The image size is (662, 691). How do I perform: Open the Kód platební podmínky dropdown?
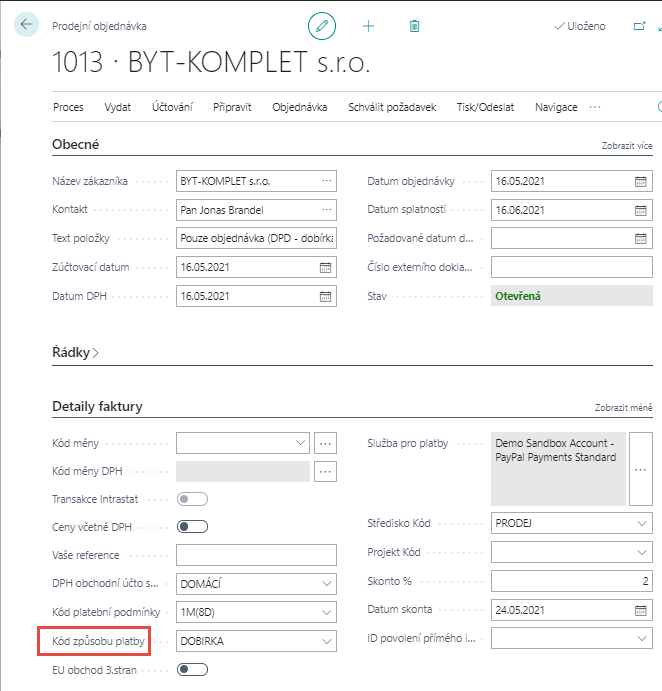coord(325,613)
